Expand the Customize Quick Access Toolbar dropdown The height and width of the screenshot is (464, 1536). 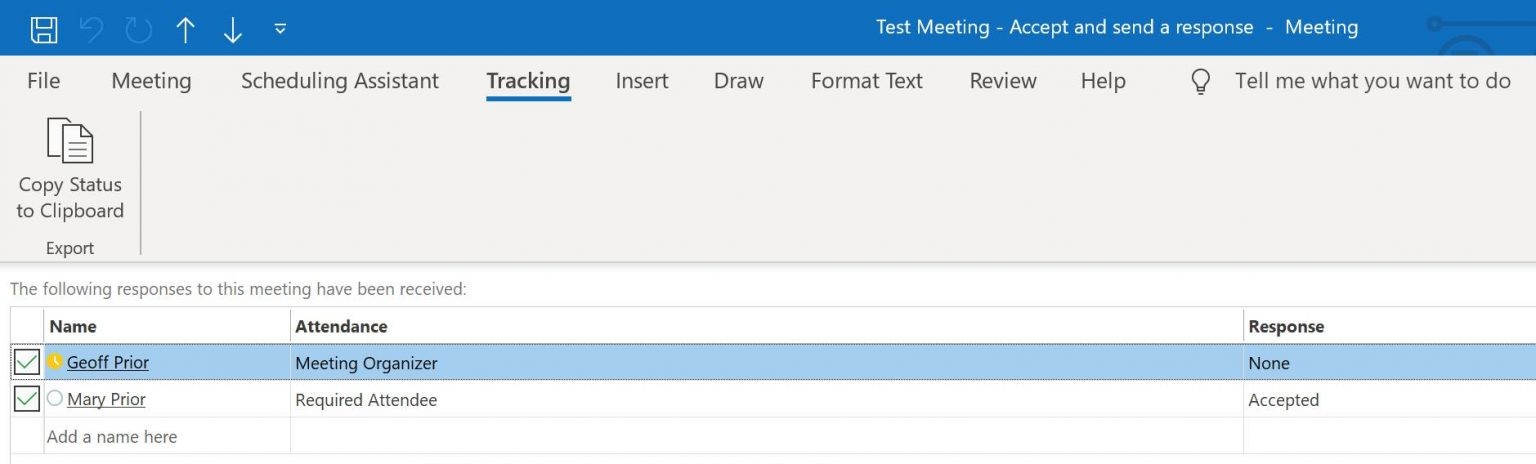(280, 29)
